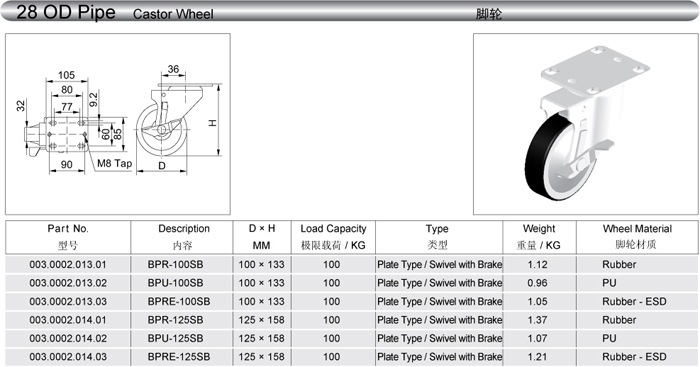700x367 pixels.
Task: Click the Part No. column header
Action: click(68, 237)
